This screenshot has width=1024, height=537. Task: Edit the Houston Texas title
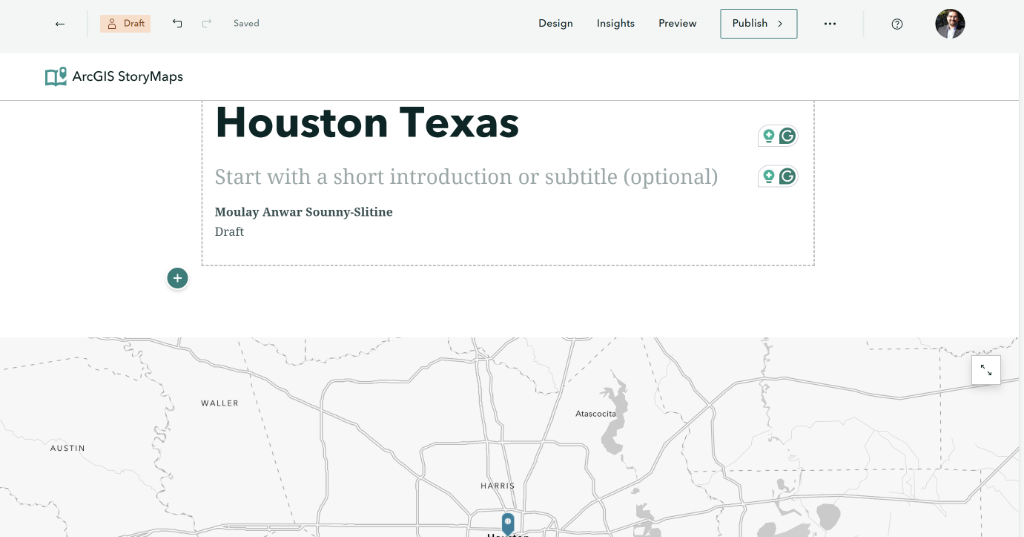(367, 123)
